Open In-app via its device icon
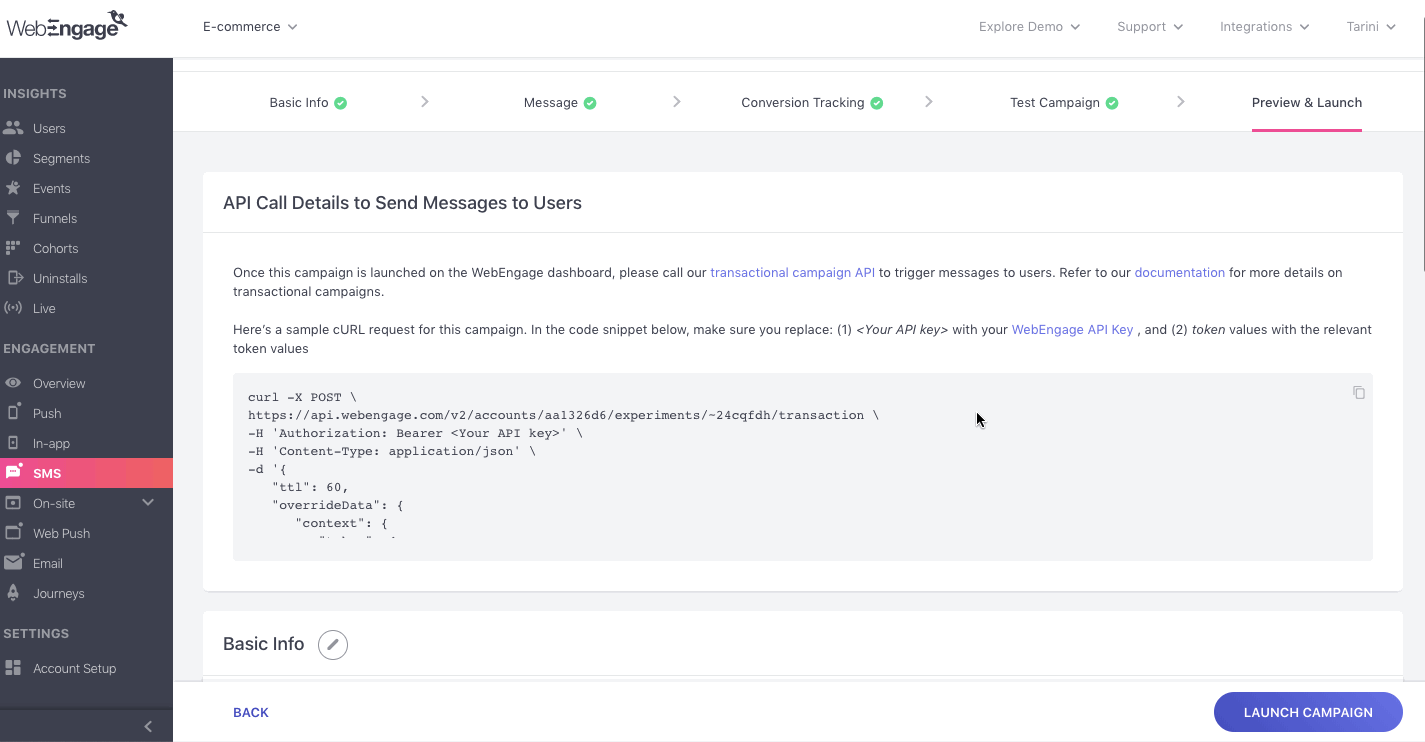This screenshot has width=1425, height=742. [x=13, y=443]
